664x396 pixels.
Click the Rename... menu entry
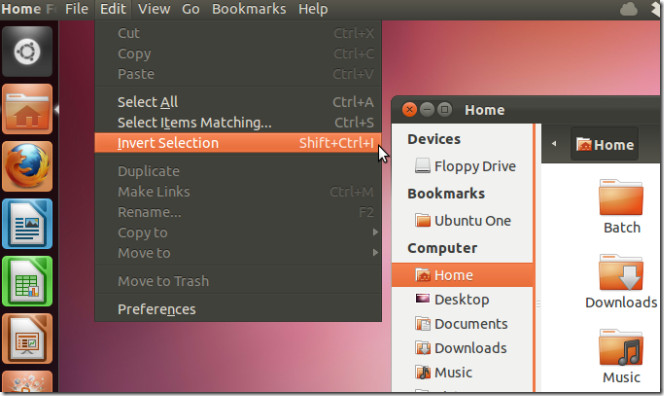point(238,212)
